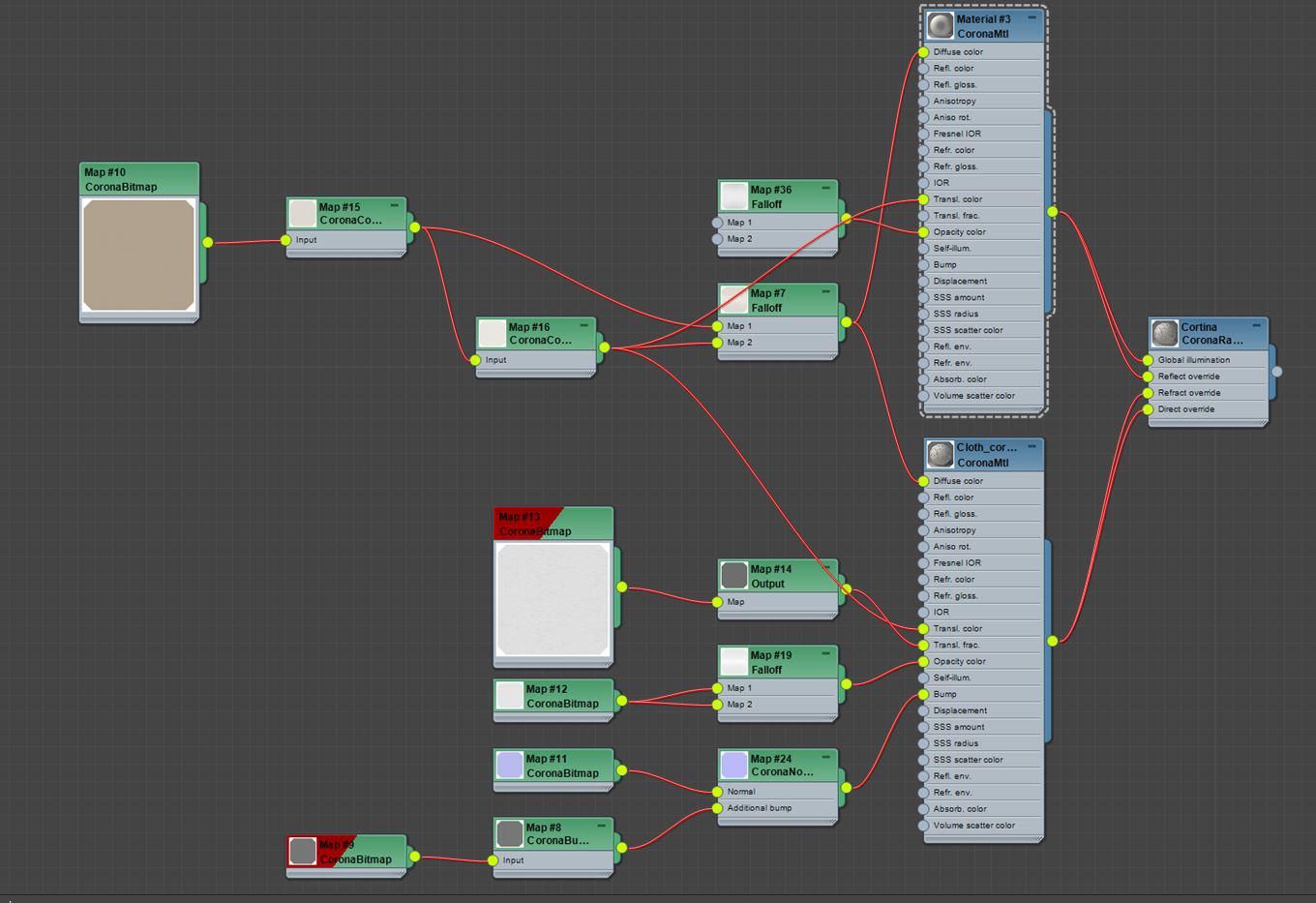The image size is (1316, 903).
Task: Click the Map #36 Map 1 input socket
Action: [x=717, y=223]
